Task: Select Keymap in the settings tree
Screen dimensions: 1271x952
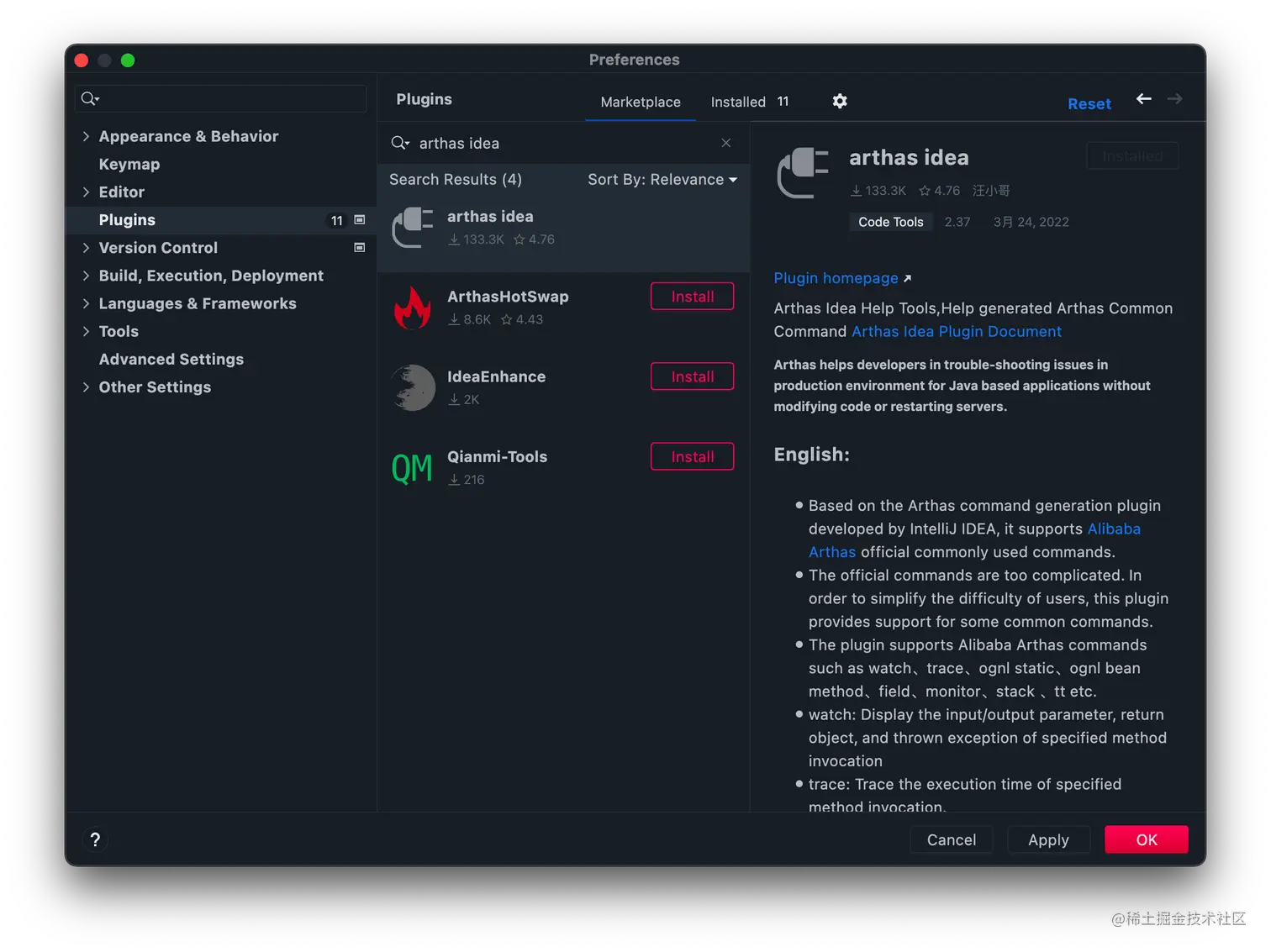Action: 129,164
